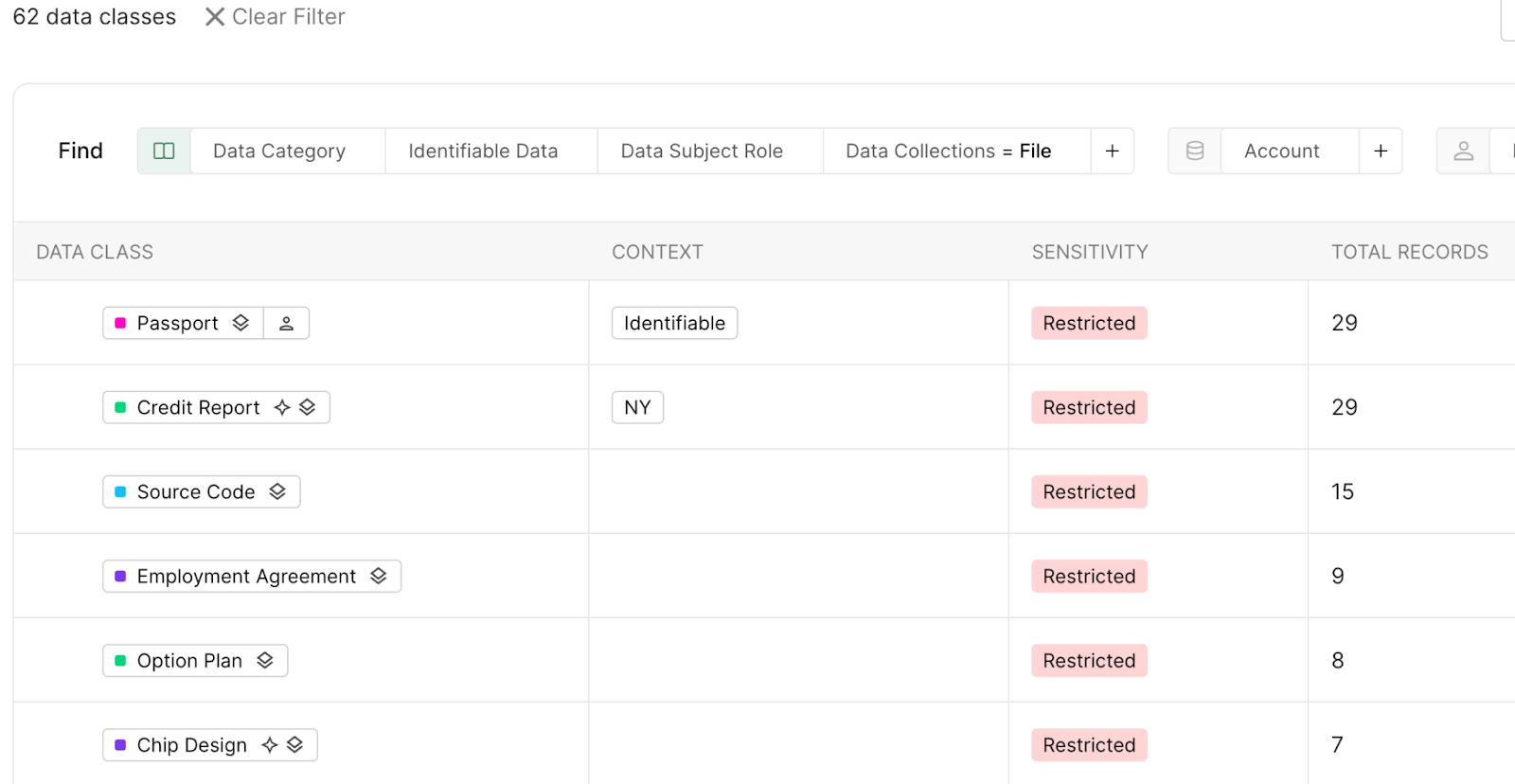Select the Account filter
The width and height of the screenshot is (1515, 784).
[x=1281, y=151]
